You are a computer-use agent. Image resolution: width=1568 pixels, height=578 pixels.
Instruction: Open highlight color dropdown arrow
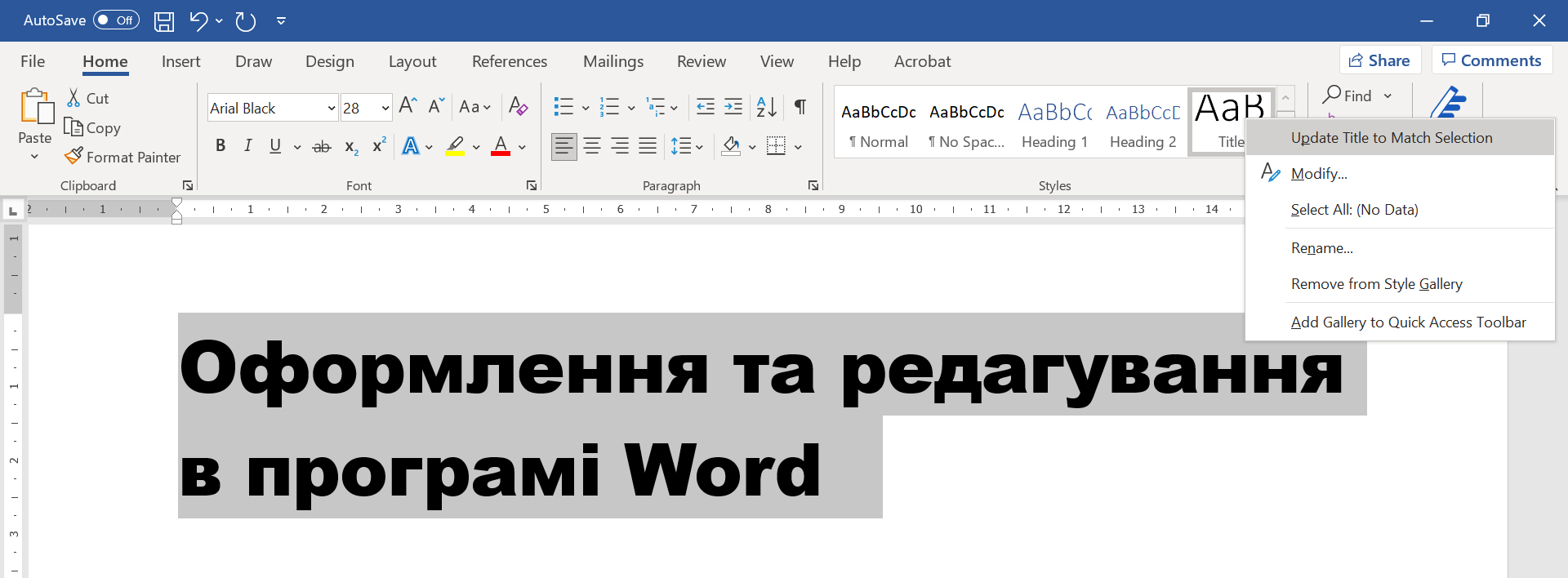click(476, 147)
